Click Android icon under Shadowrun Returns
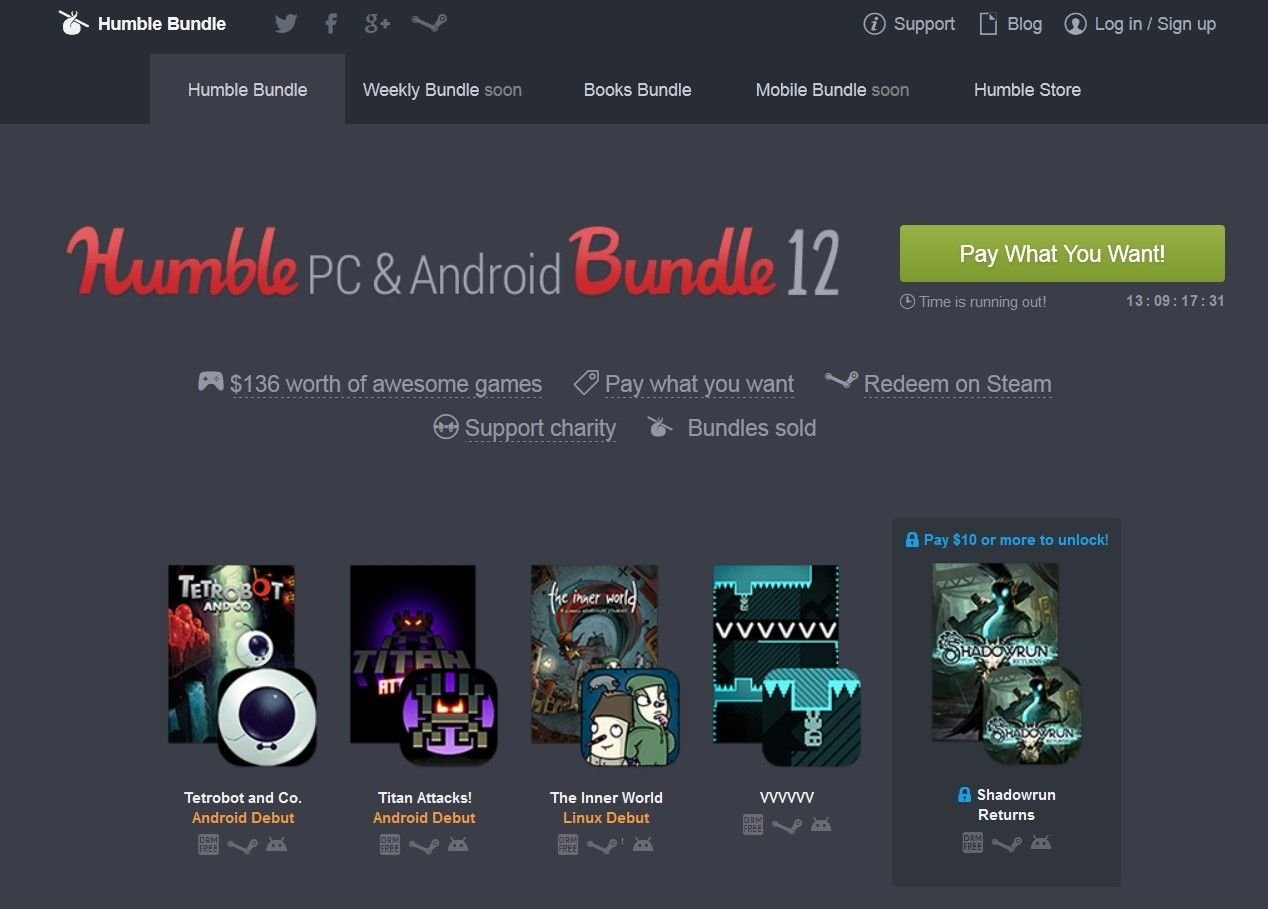1268x909 pixels. click(1041, 843)
